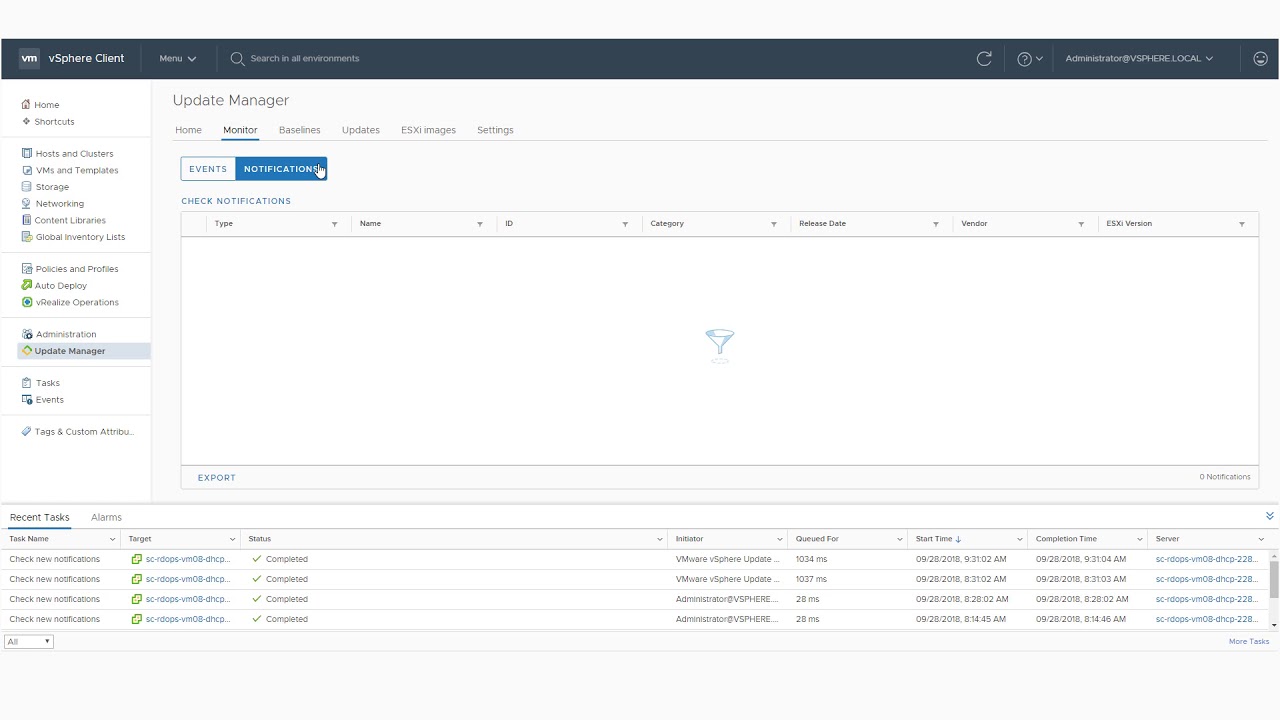
Task: Select the Monitor tab
Action: (240, 130)
